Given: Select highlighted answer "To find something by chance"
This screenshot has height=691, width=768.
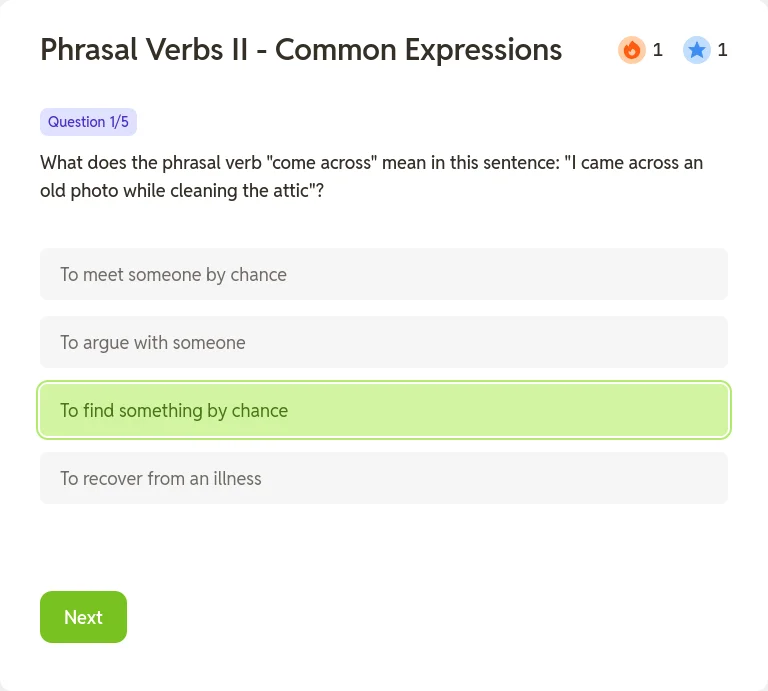Looking at the screenshot, I should tap(384, 410).
